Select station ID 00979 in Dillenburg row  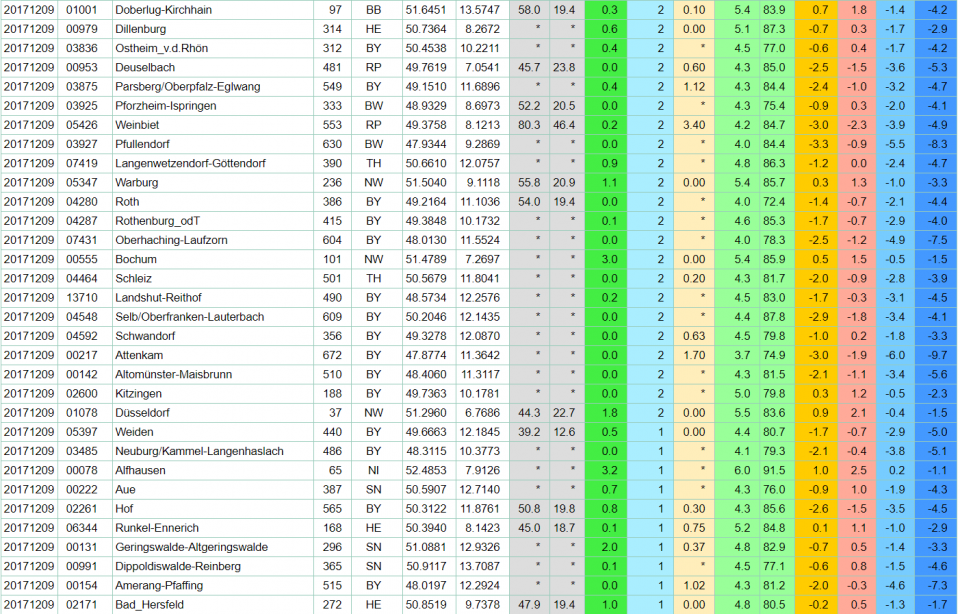point(81,29)
